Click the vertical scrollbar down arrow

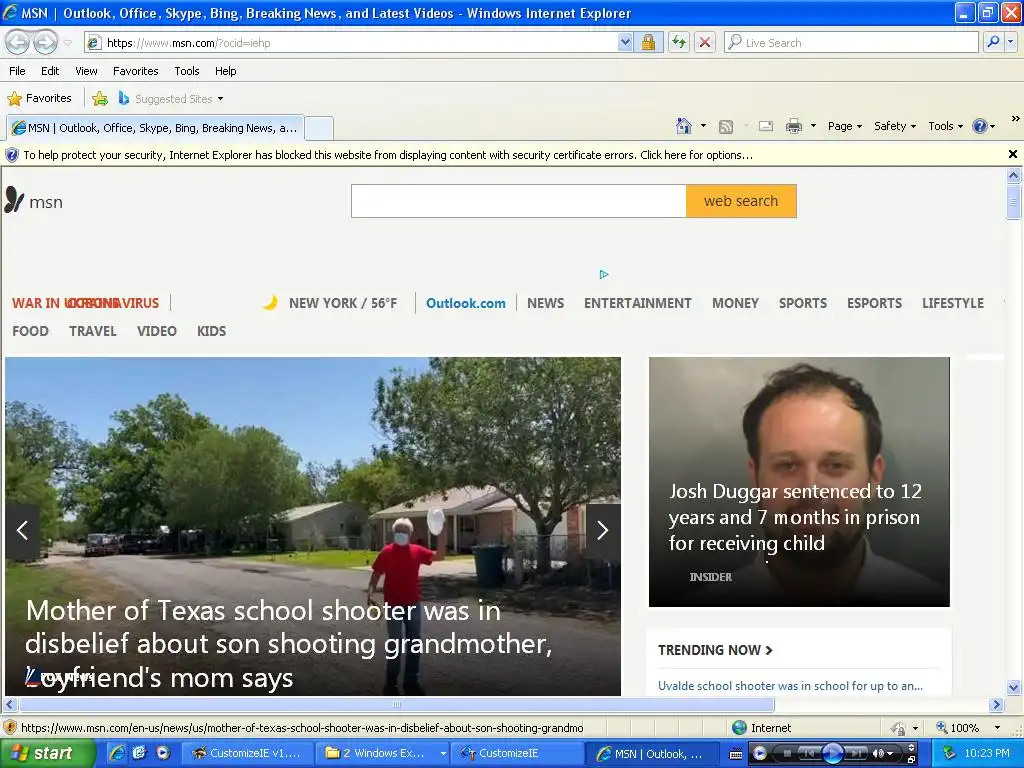[1014, 687]
